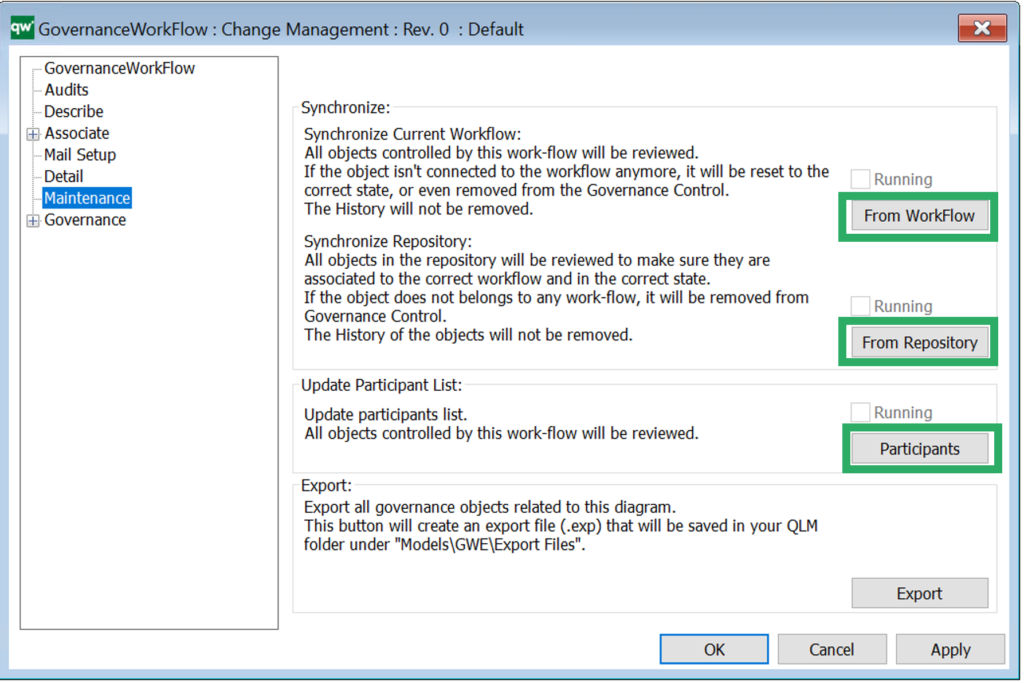Expand the Associate tree node
Screen dimensions: 1024x683
pos(33,133)
